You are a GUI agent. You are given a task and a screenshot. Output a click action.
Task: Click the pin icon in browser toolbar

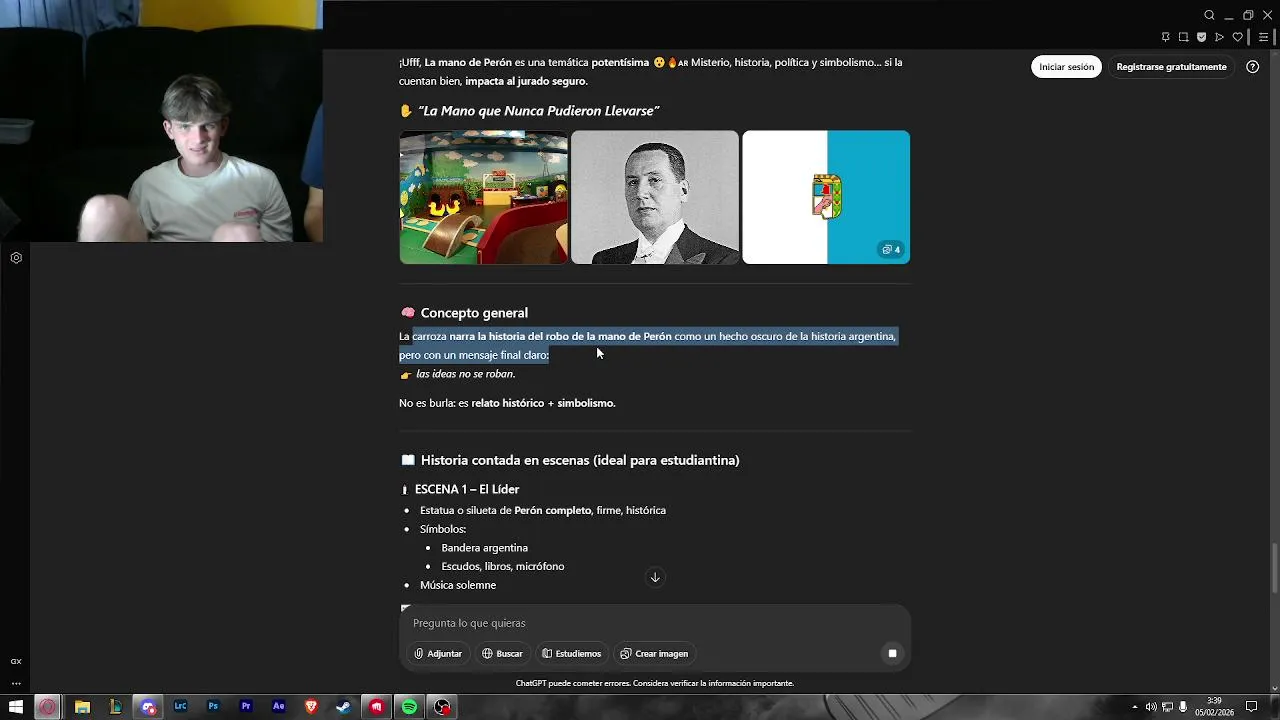[x=1165, y=37]
